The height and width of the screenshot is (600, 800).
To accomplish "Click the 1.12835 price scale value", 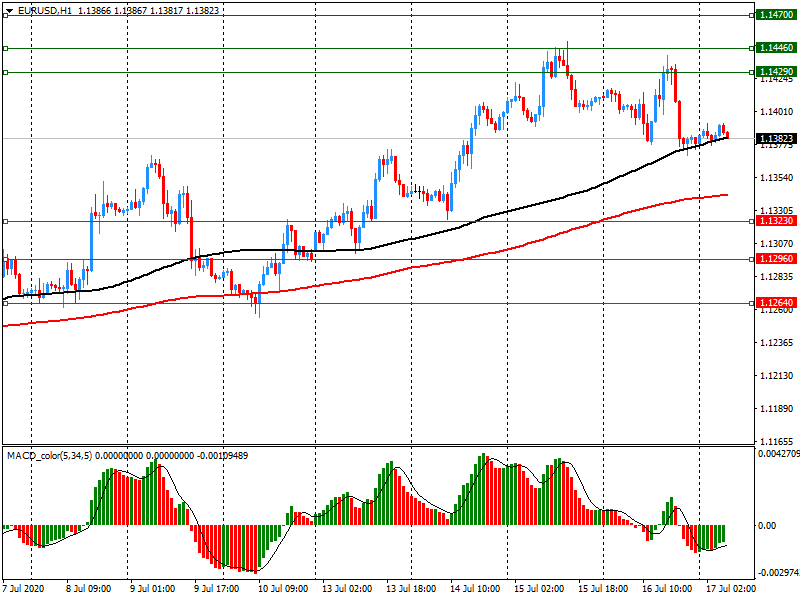I will point(777,277).
